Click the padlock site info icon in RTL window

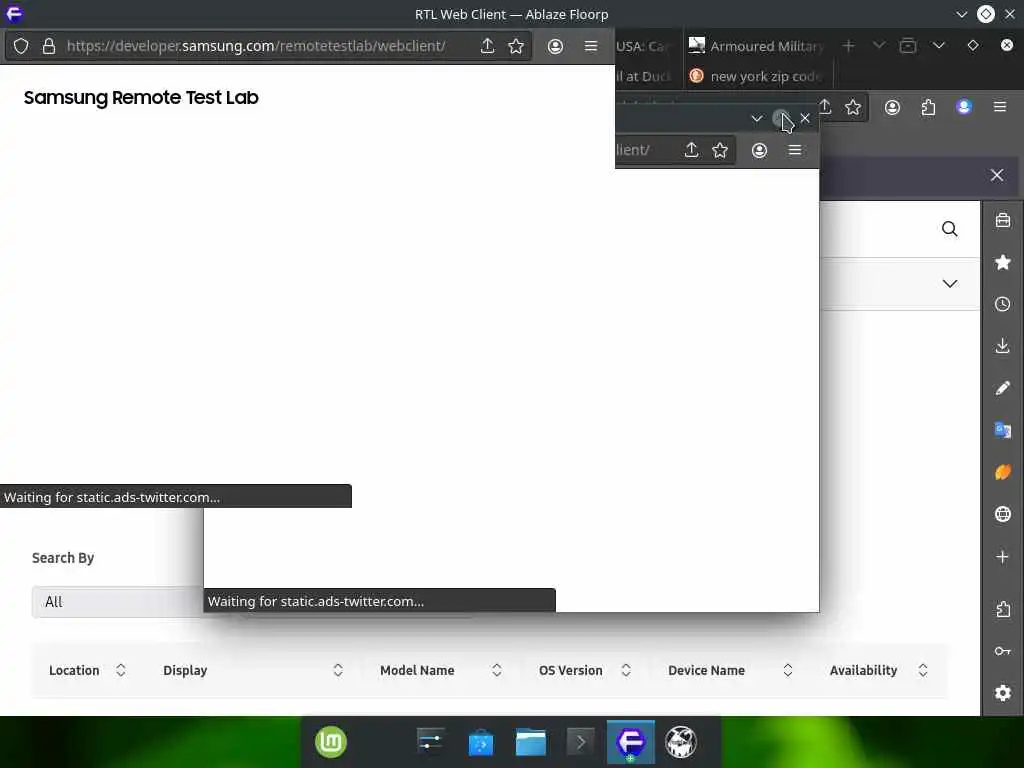[48, 46]
